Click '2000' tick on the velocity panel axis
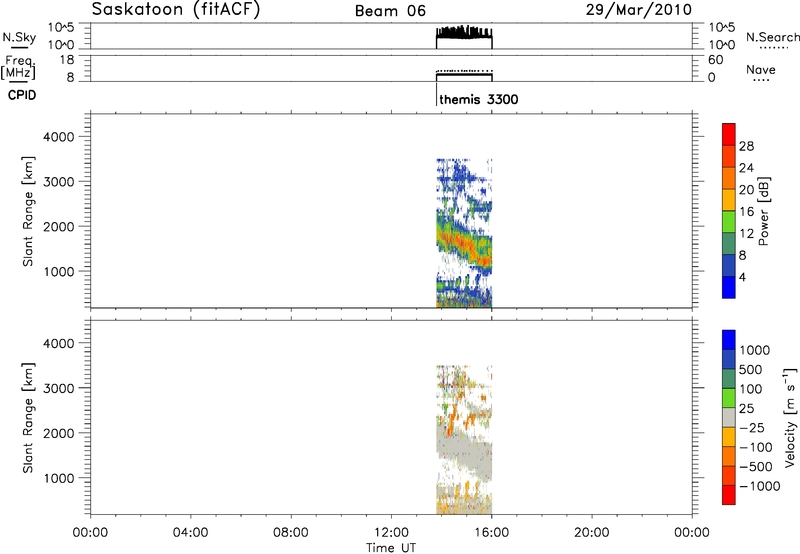 59,433
